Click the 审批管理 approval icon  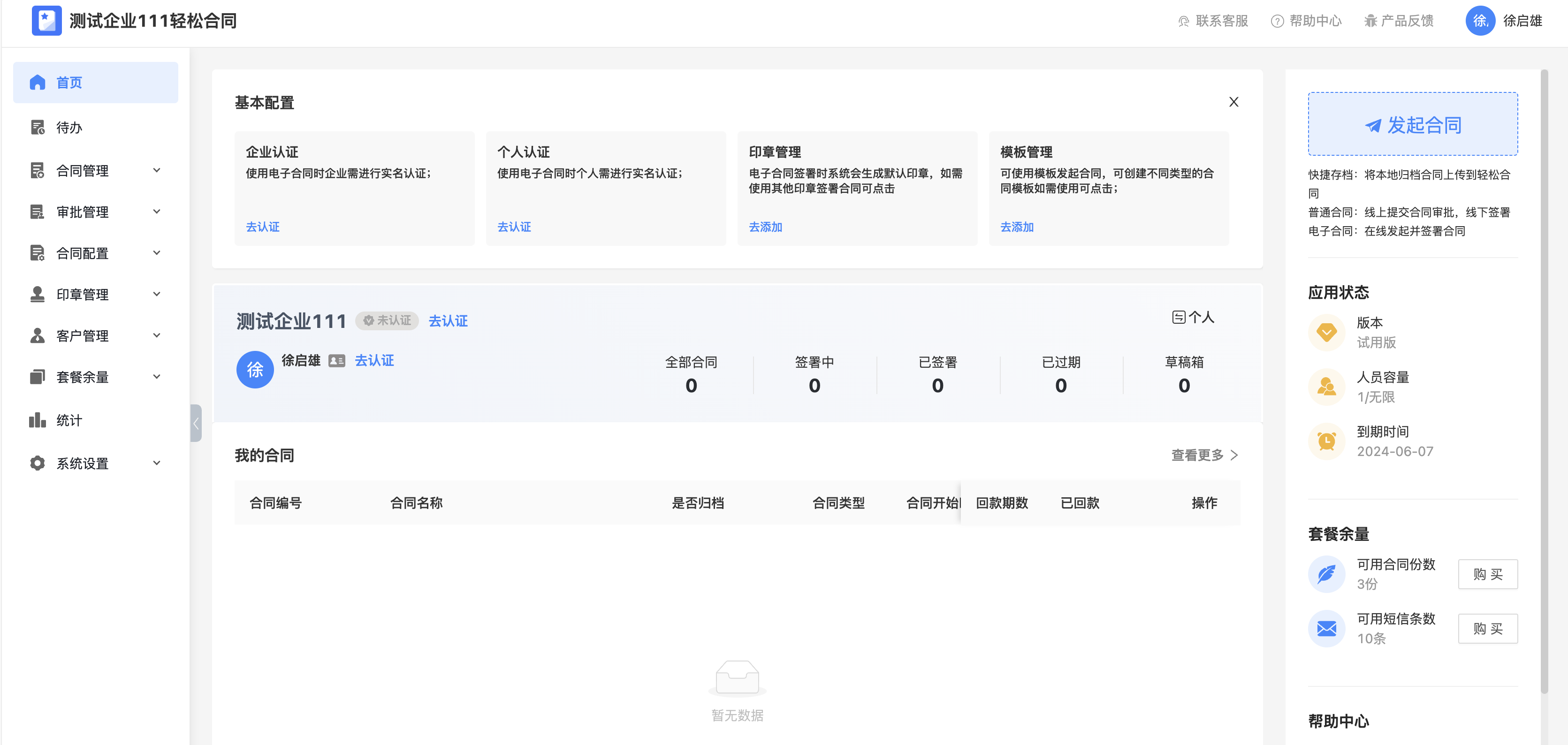38,212
